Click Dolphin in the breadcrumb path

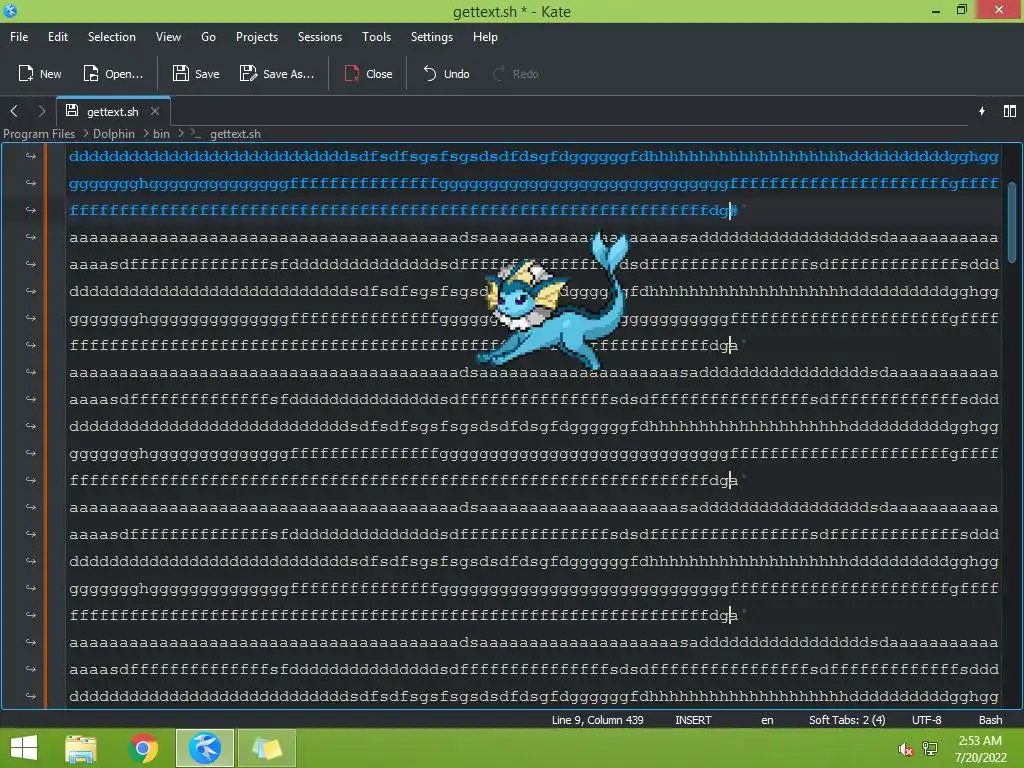pyautogui.click(x=114, y=134)
